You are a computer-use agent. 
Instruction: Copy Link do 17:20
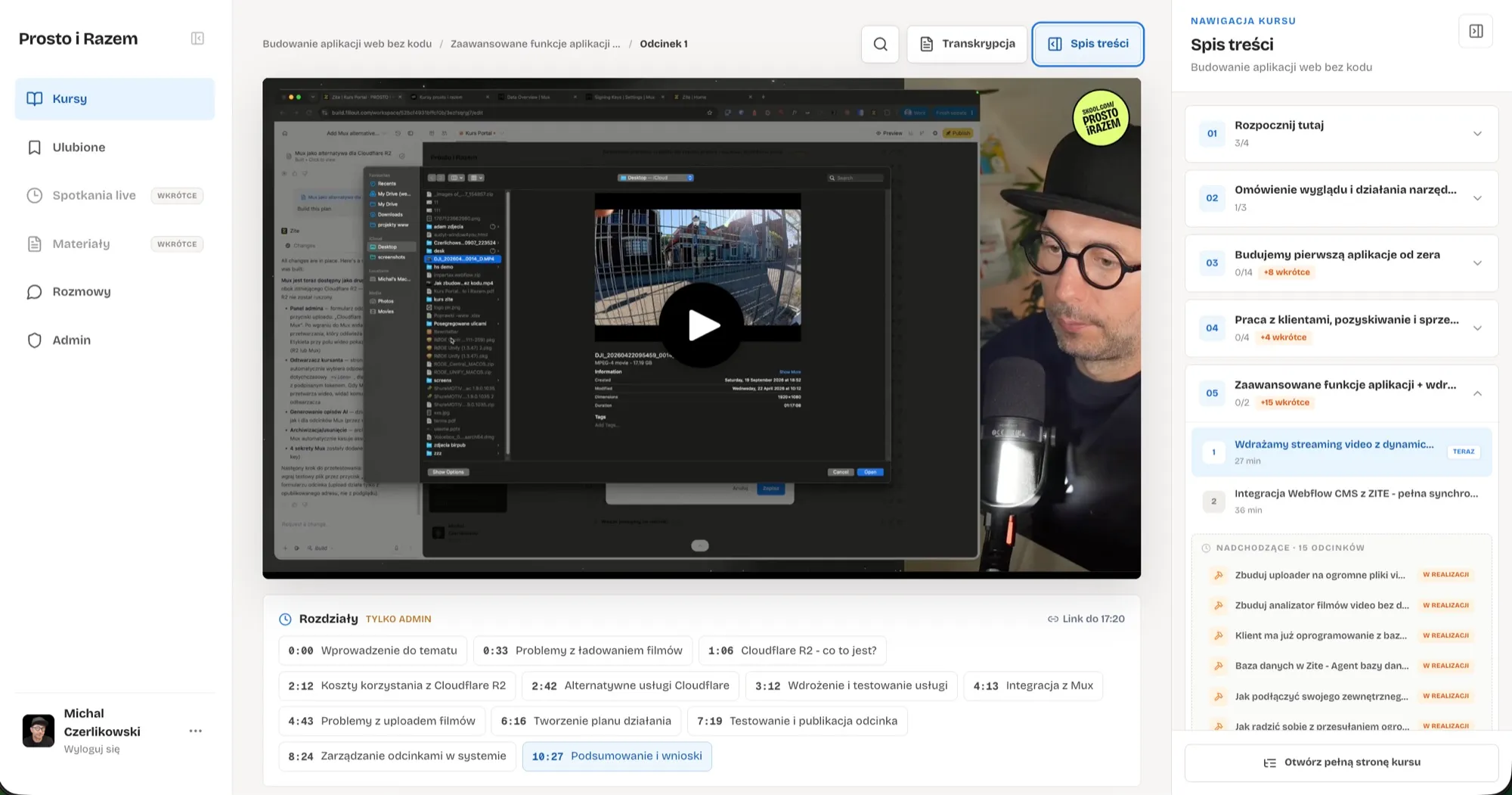(1086, 619)
